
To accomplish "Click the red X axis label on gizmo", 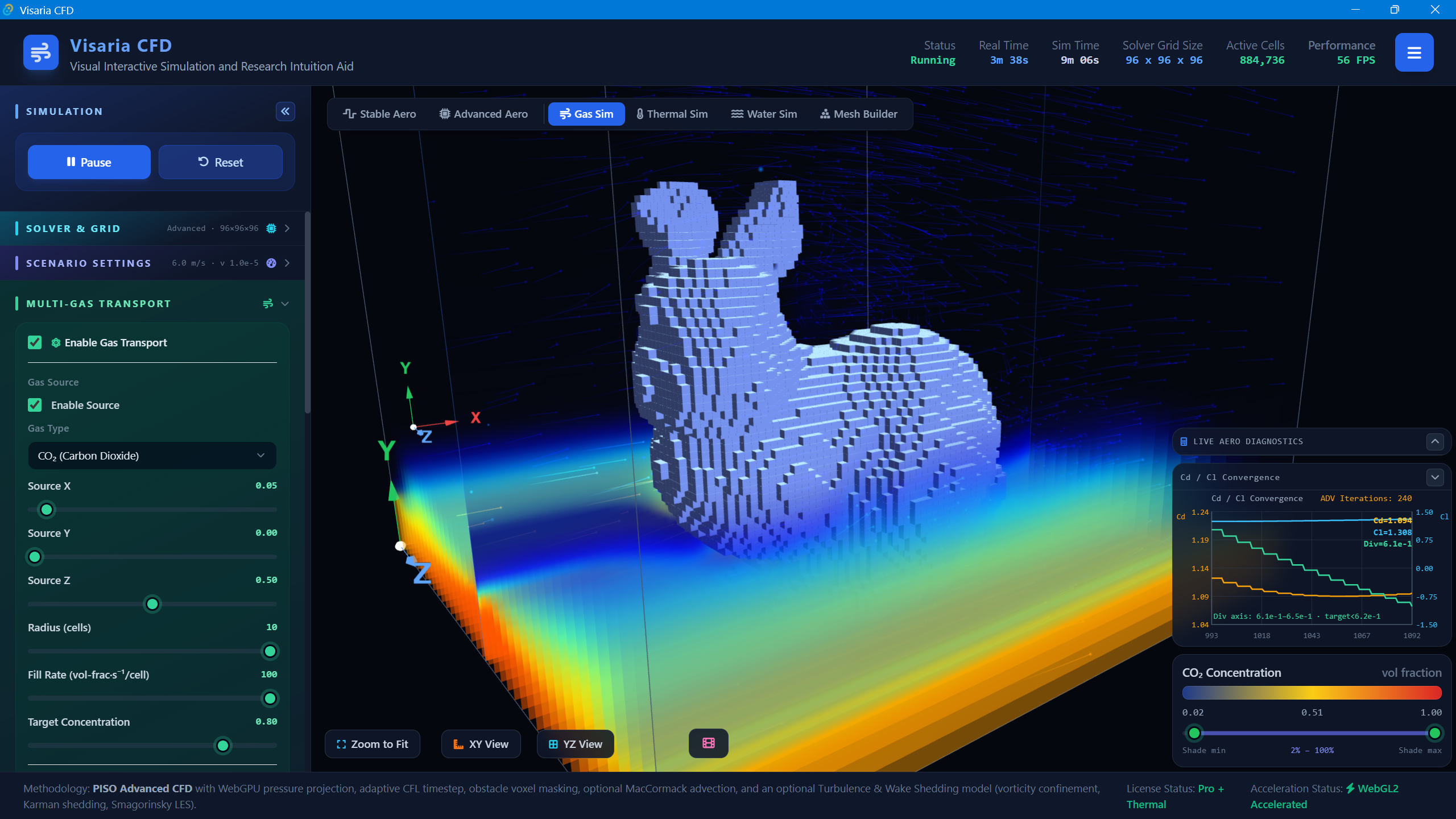I will 475,417.
